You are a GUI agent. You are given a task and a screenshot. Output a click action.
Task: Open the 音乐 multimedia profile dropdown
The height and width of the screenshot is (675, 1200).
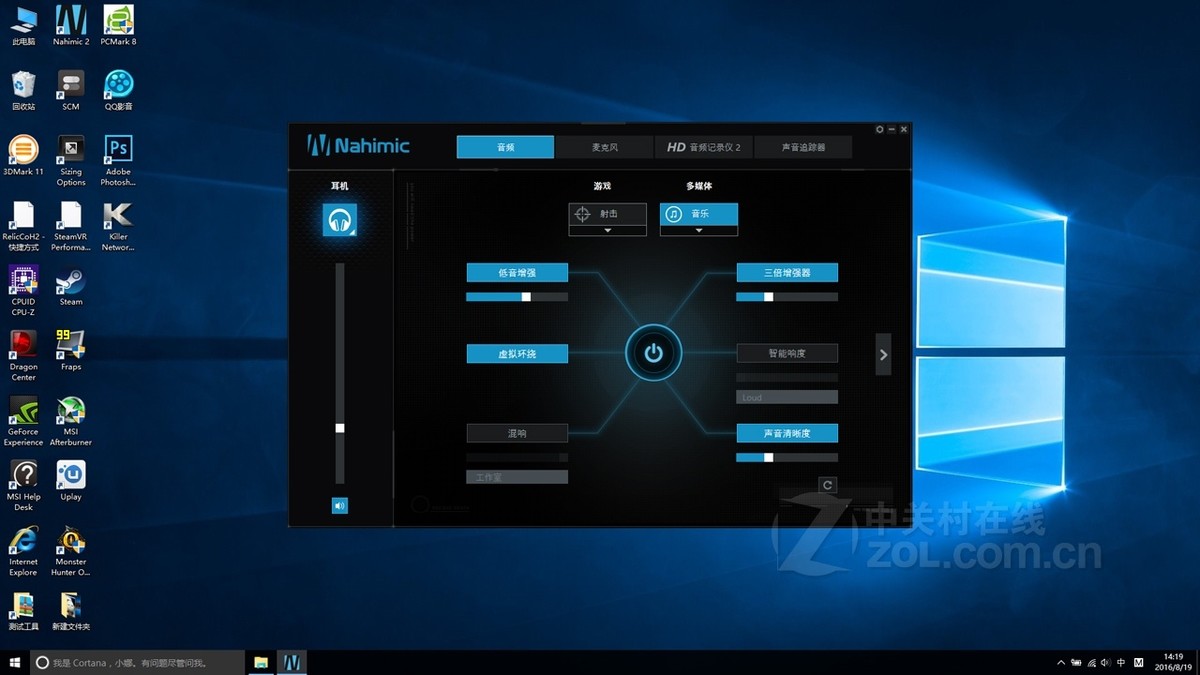(x=698, y=232)
